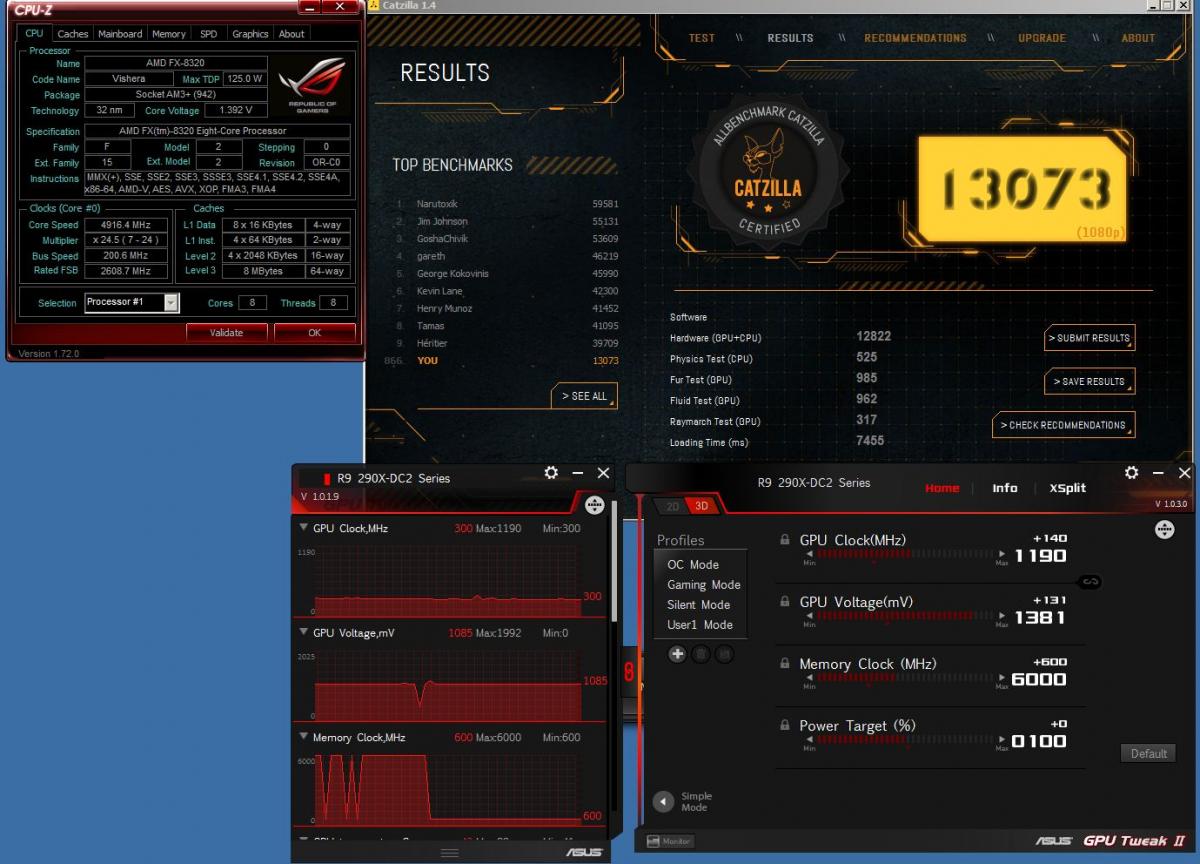Go to ABOUT in Catzilla navigation
Image resolution: width=1200 pixels, height=864 pixels.
[1138, 38]
